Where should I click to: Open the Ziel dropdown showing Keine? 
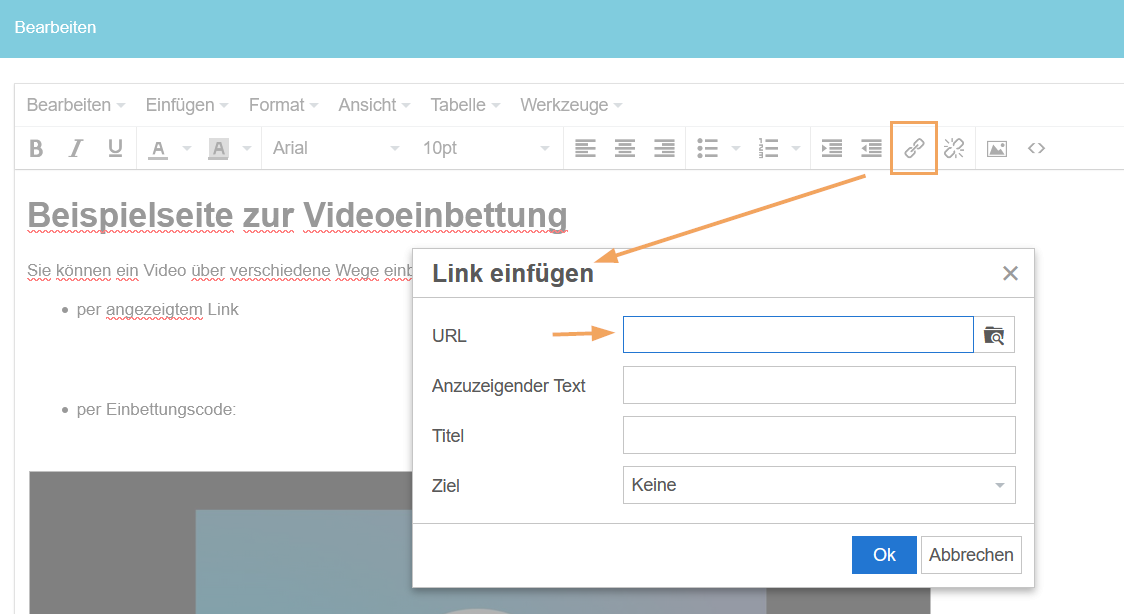[x=819, y=485]
